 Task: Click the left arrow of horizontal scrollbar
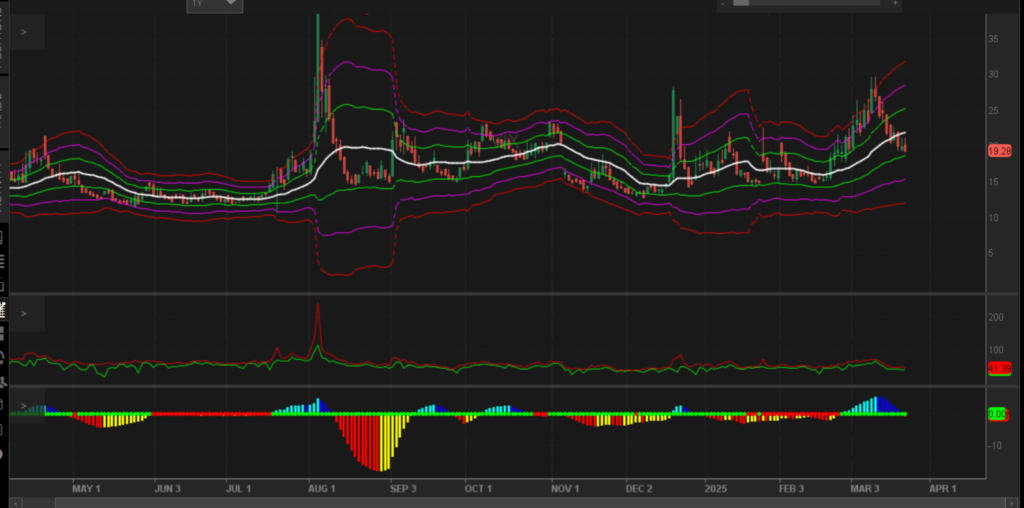click(x=16, y=502)
